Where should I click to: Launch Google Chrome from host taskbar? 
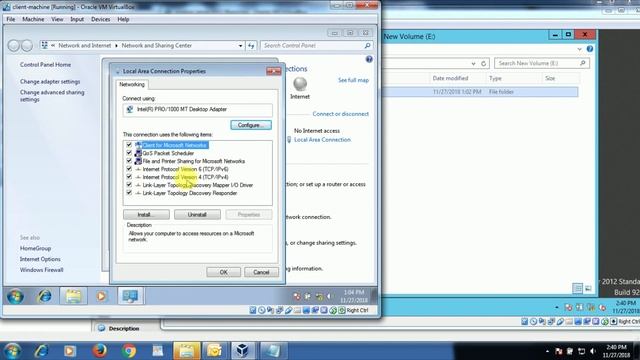[129, 351]
